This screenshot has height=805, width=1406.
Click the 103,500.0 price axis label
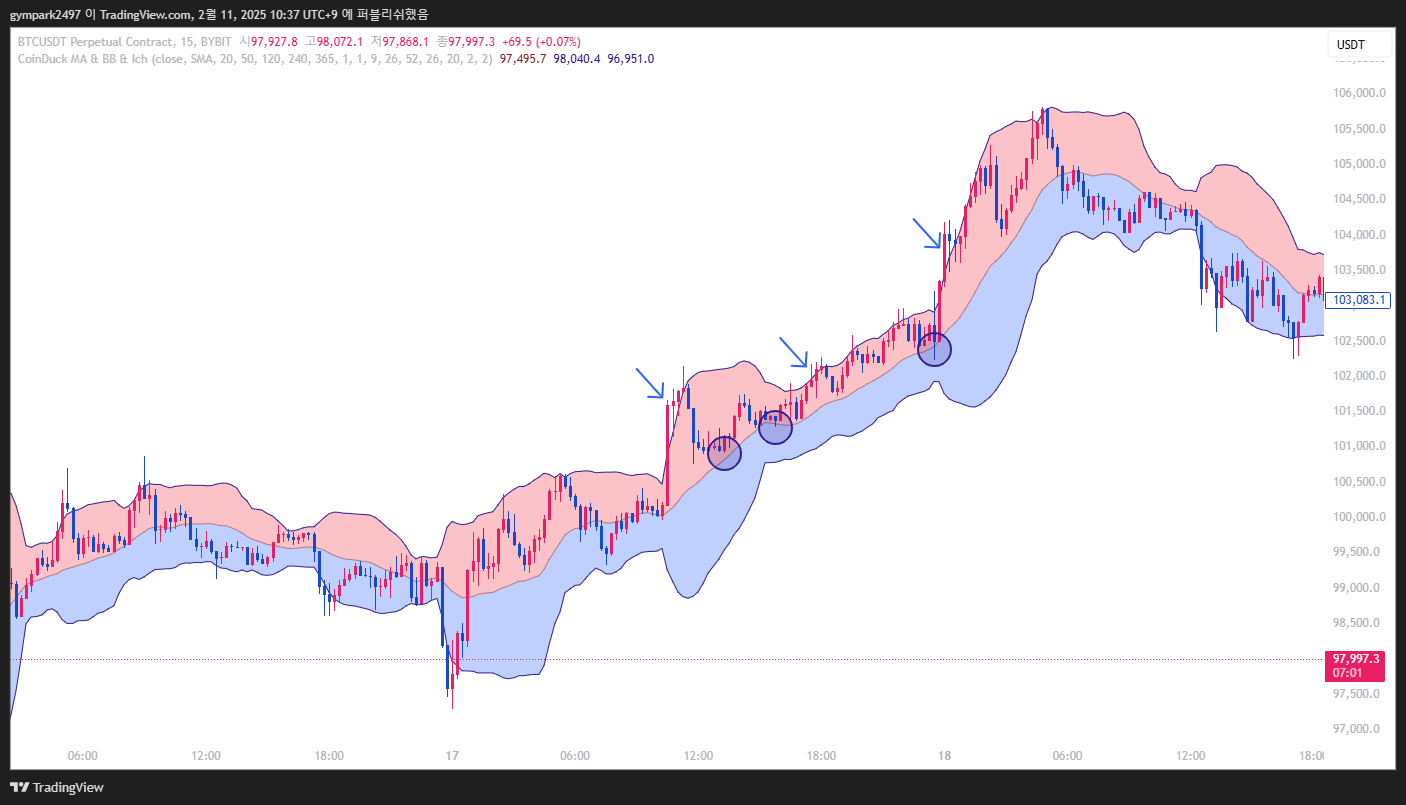(x=1361, y=270)
